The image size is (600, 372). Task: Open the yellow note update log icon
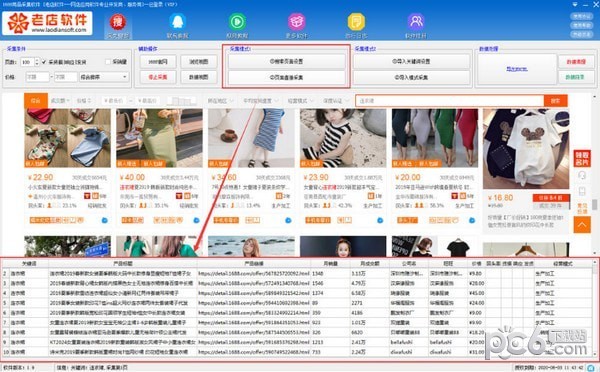pyautogui.click(x=356, y=22)
